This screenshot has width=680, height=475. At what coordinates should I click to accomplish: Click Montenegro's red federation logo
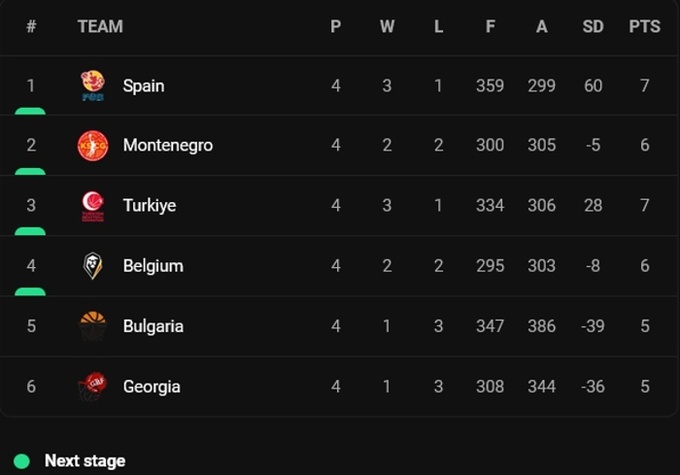click(93, 146)
